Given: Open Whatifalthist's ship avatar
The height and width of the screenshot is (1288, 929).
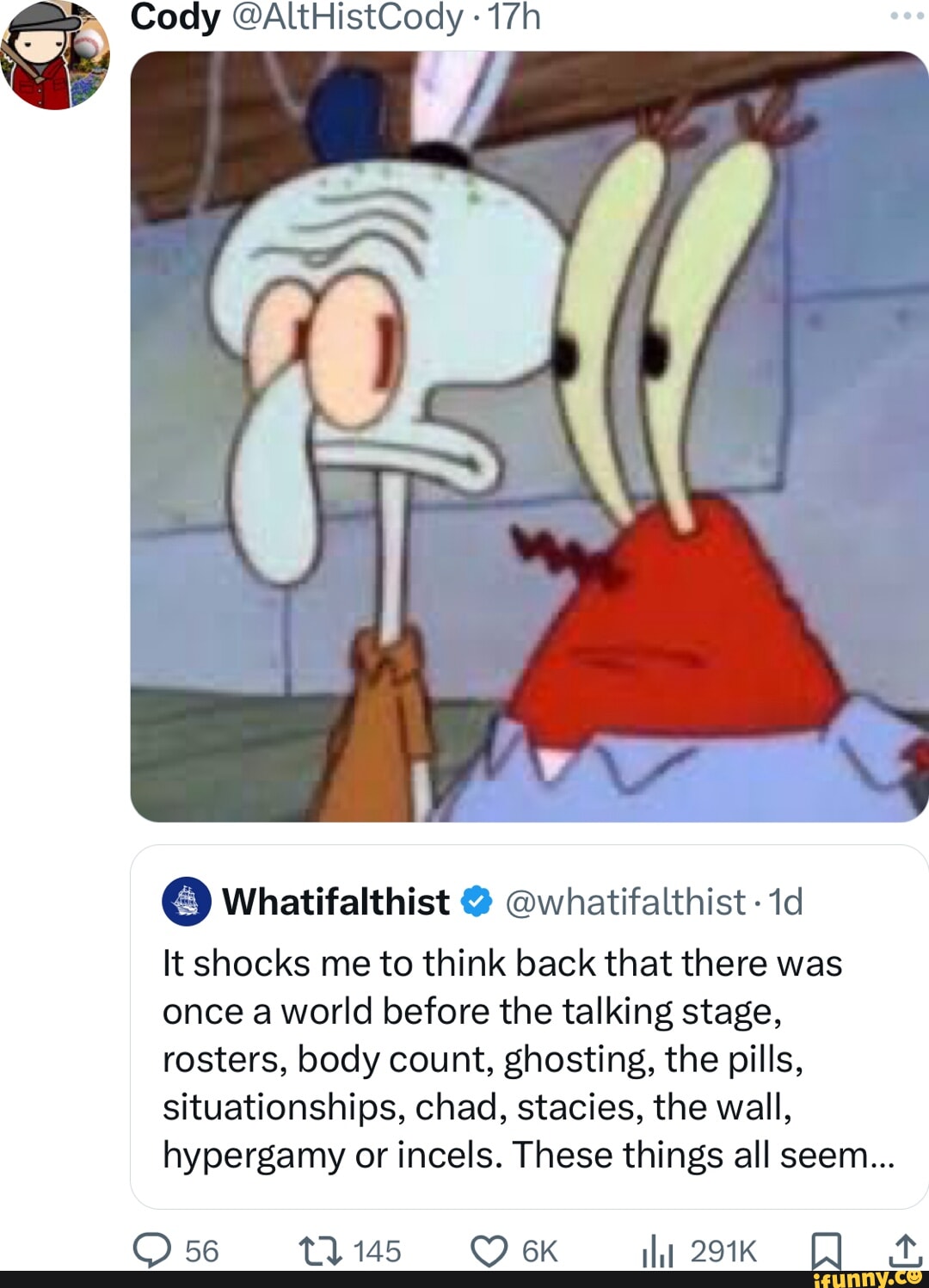Looking at the screenshot, I should pos(186,902).
